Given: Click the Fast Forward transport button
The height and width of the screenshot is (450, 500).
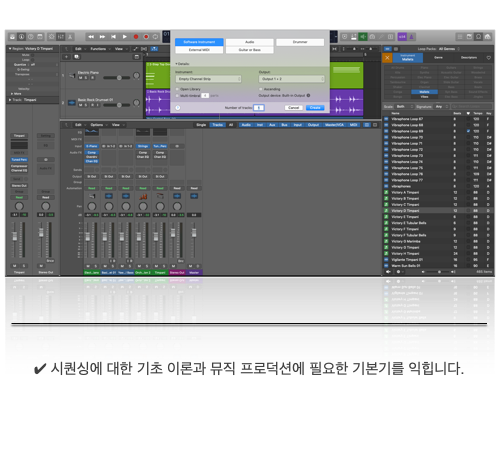Looking at the screenshot, I should pyautogui.click(x=102, y=37).
